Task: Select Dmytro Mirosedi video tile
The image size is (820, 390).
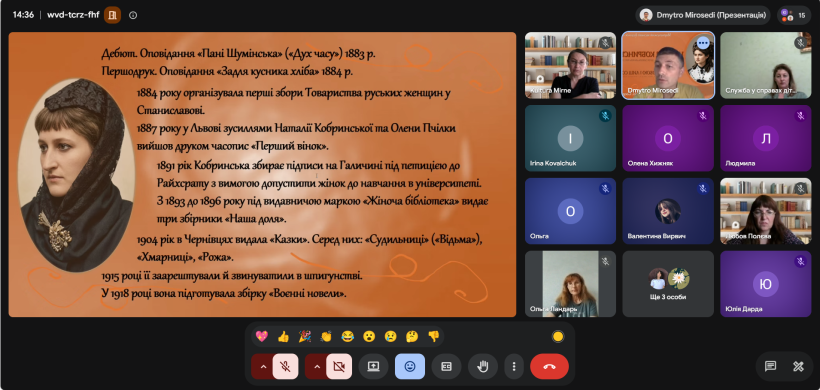Action: pos(668,65)
